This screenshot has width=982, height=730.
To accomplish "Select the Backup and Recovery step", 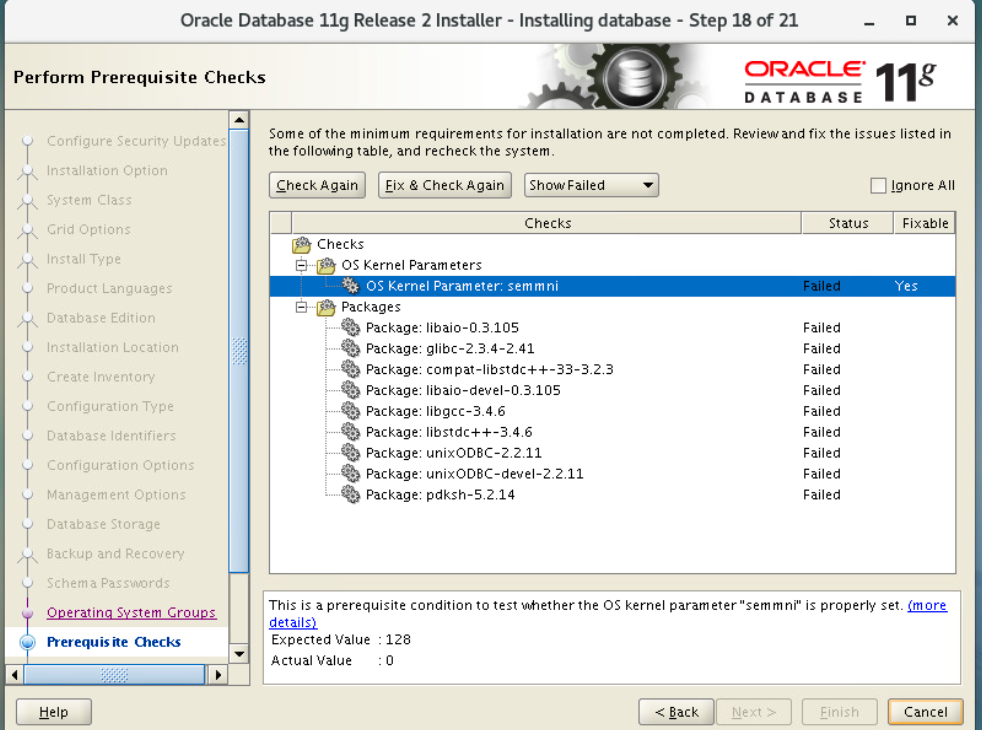I will coord(115,553).
